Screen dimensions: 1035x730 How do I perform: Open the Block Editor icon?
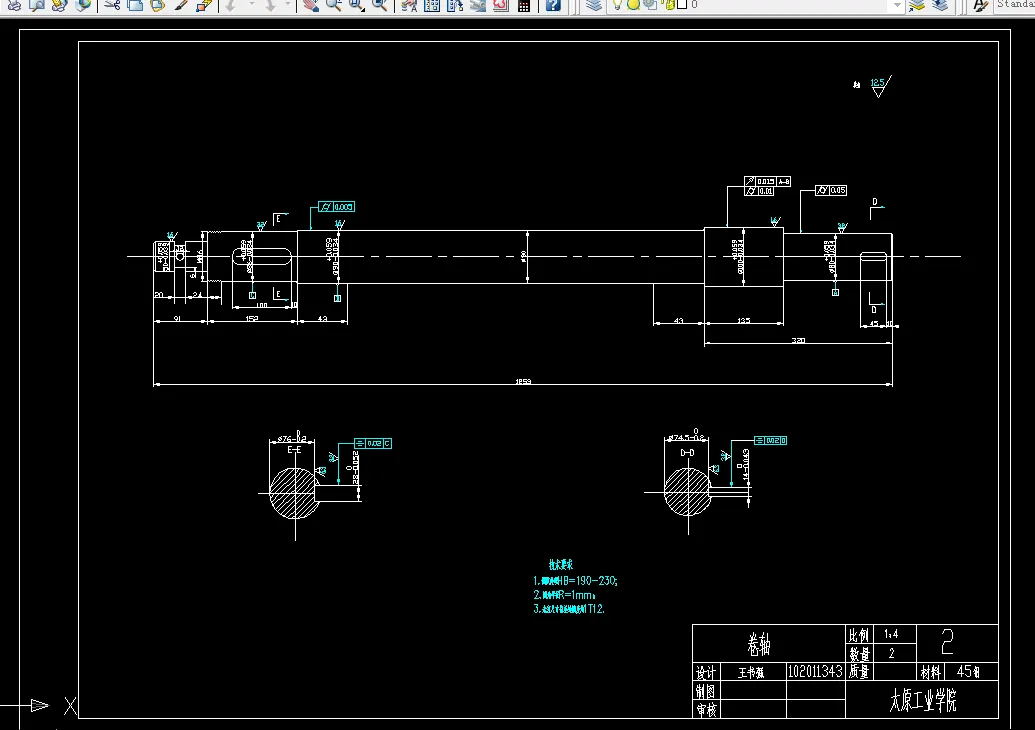click(x=203, y=5)
